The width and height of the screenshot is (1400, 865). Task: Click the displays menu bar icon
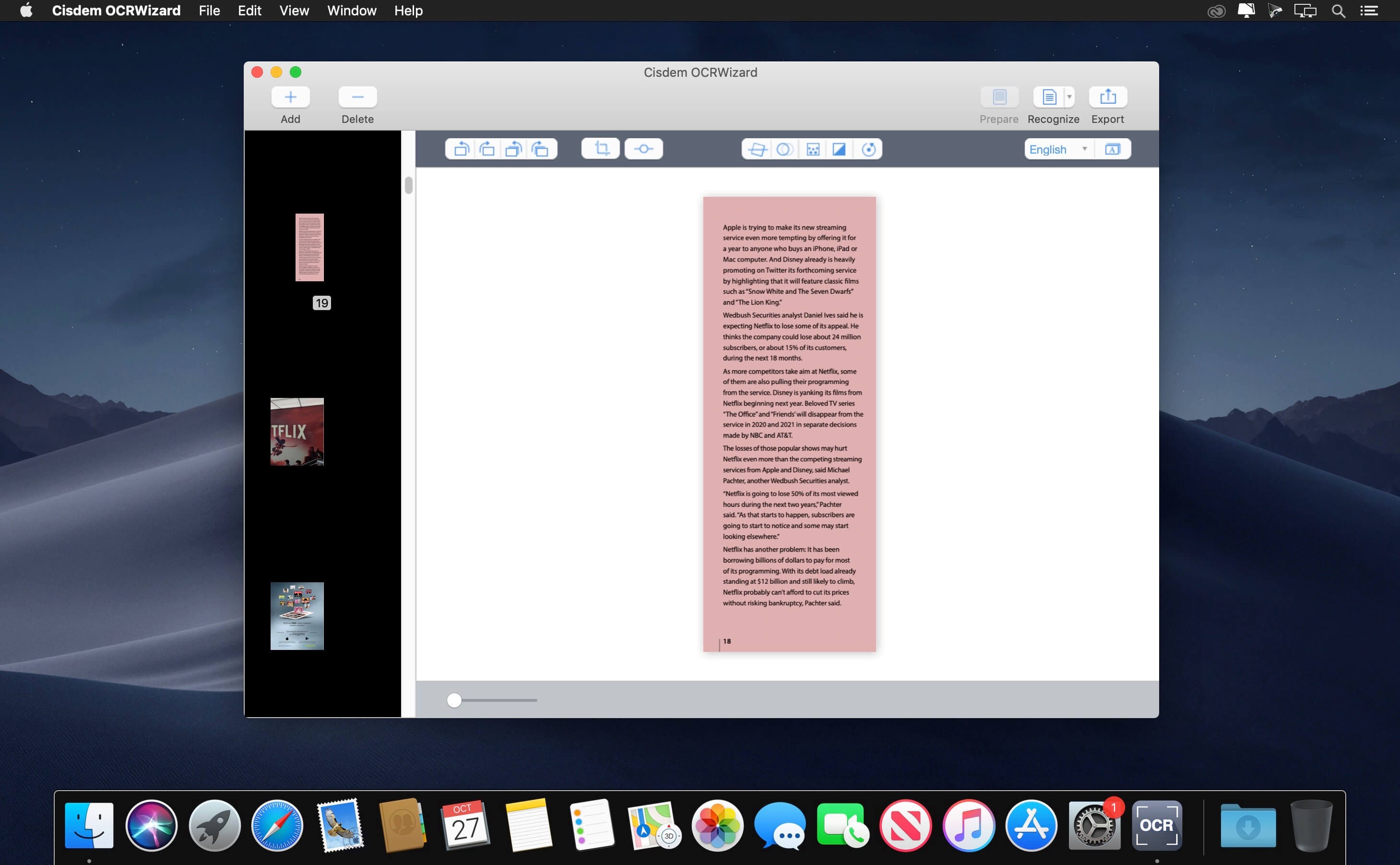point(1305,10)
